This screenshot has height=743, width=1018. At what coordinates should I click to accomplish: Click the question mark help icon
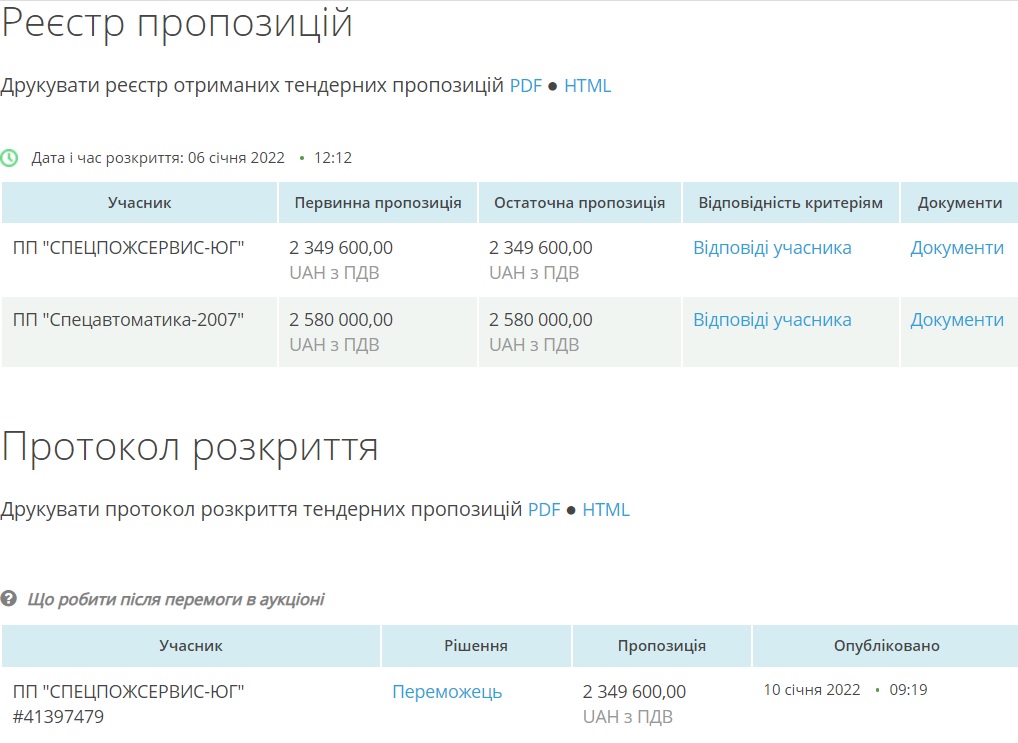tap(9, 599)
